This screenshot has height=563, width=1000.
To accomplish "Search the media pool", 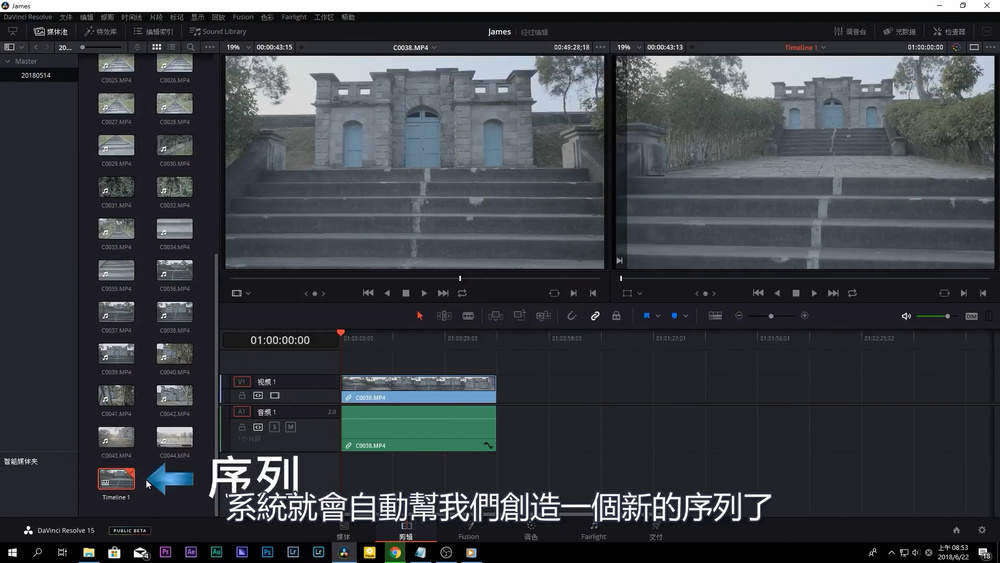I will (x=191, y=47).
